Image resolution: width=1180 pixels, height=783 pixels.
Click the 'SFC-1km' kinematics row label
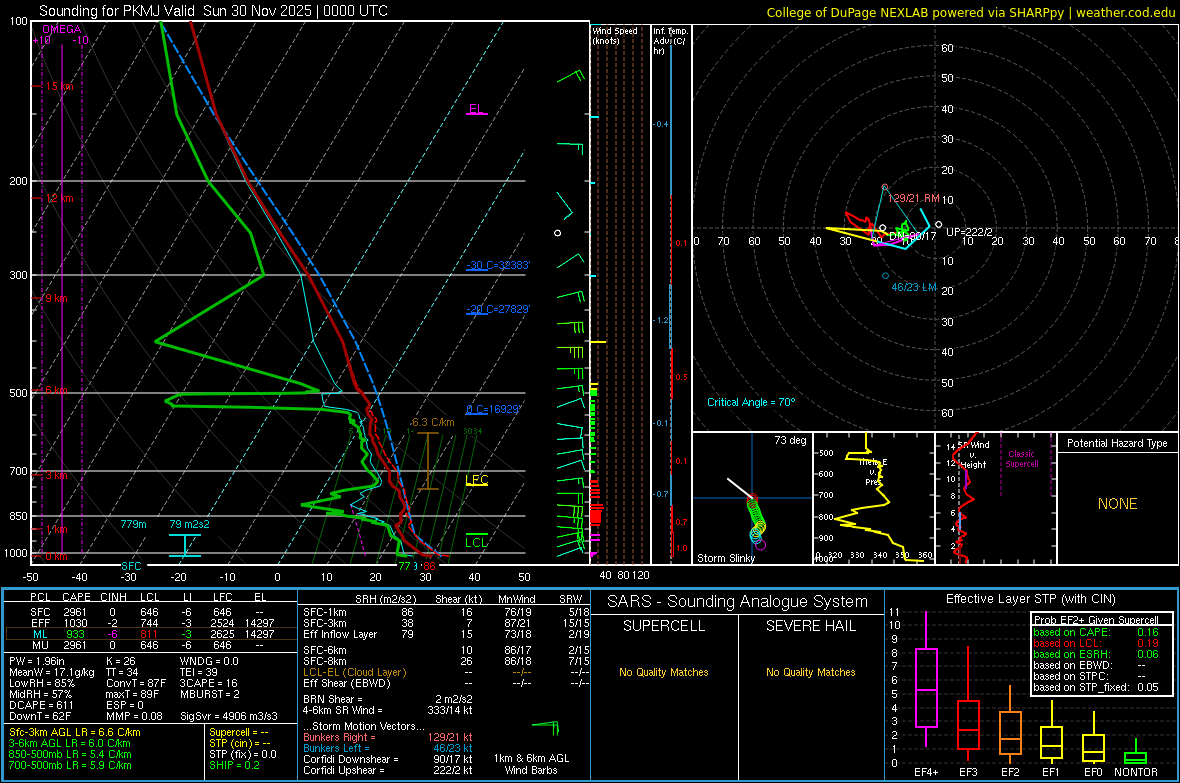point(325,612)
